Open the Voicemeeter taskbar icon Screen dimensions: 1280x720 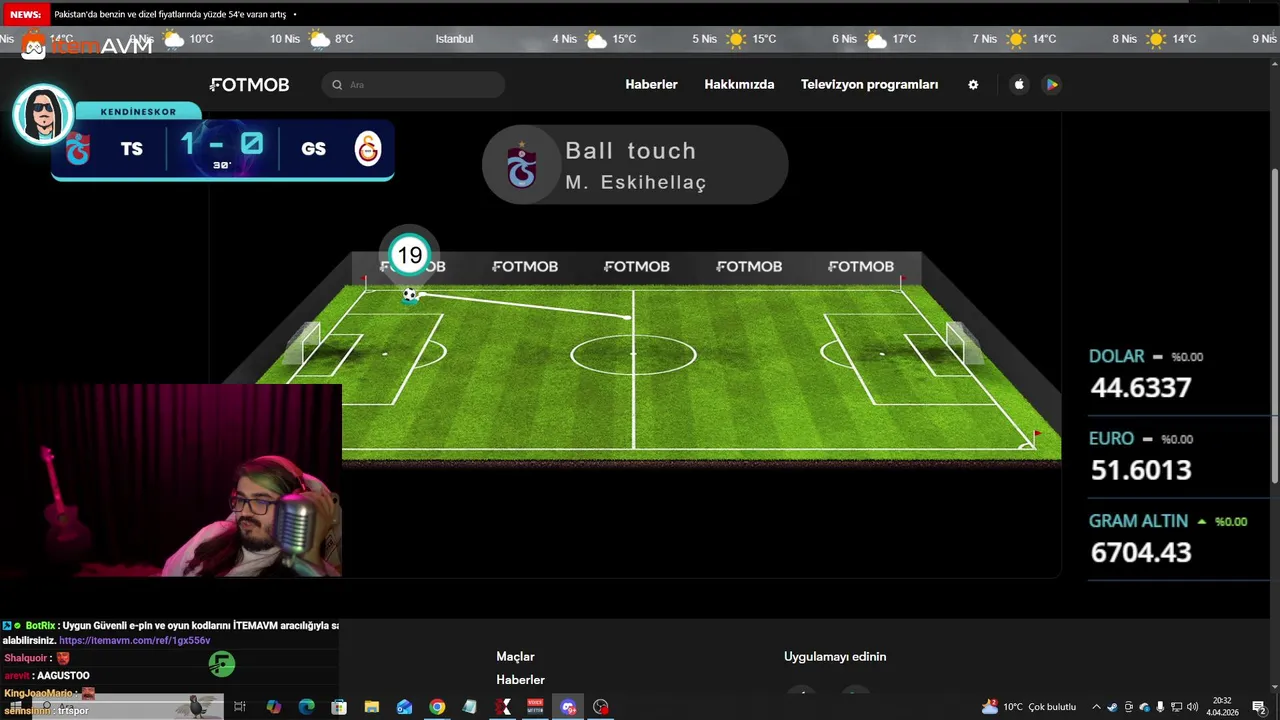coord(535,707)
